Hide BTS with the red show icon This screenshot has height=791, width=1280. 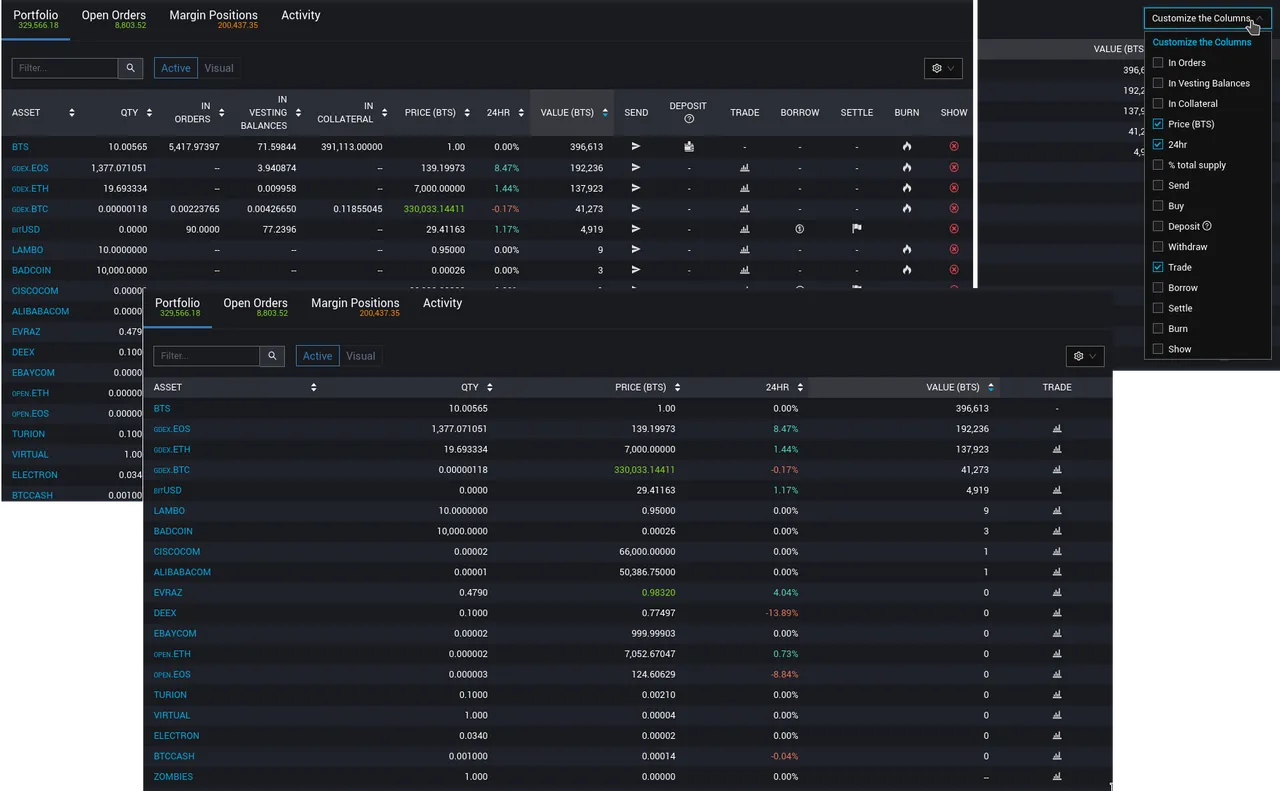click(x=954, y=147)
